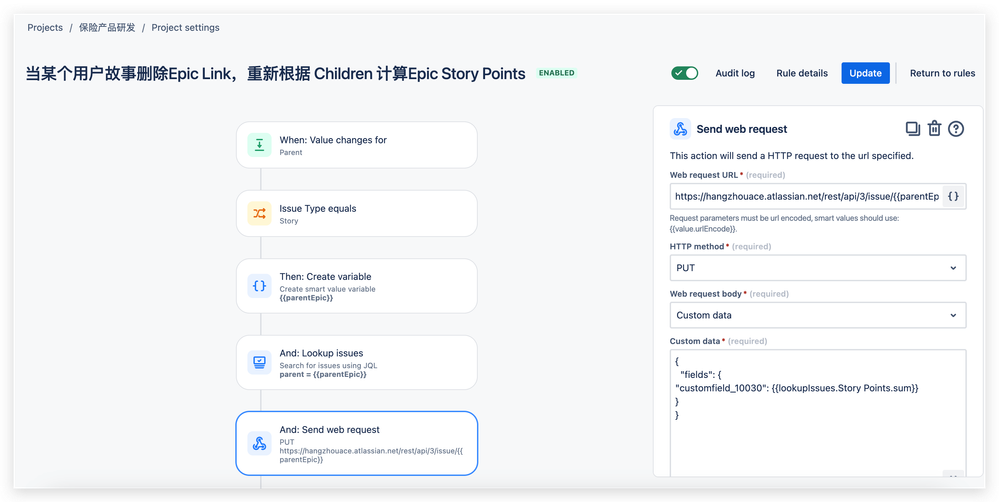This screenshot has height=502, width=999.
Task: Insert smart value using braces button in URL field
Action: click(953, 197)
